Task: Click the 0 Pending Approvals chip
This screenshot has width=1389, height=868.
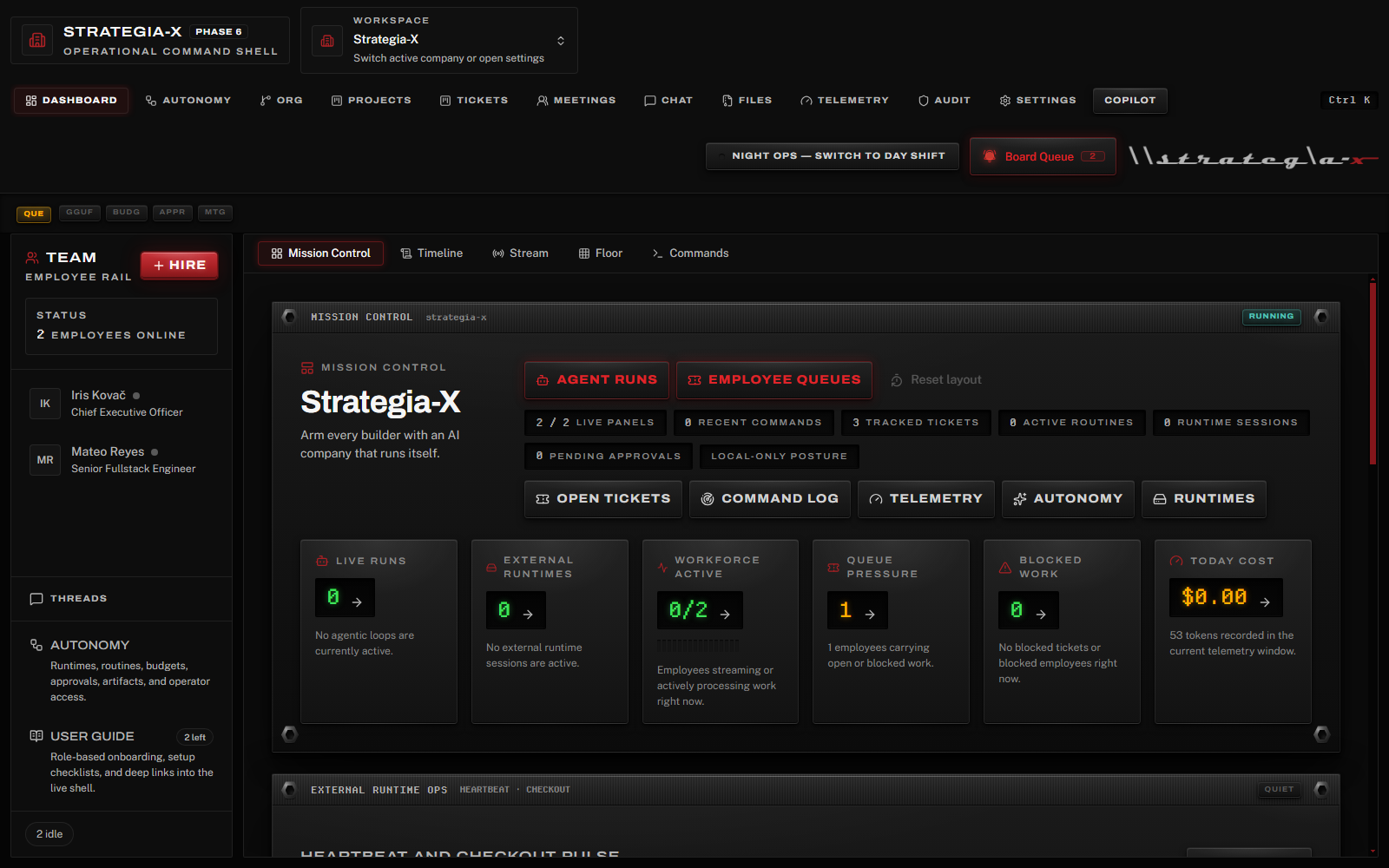Action: [x=609, y=457]
